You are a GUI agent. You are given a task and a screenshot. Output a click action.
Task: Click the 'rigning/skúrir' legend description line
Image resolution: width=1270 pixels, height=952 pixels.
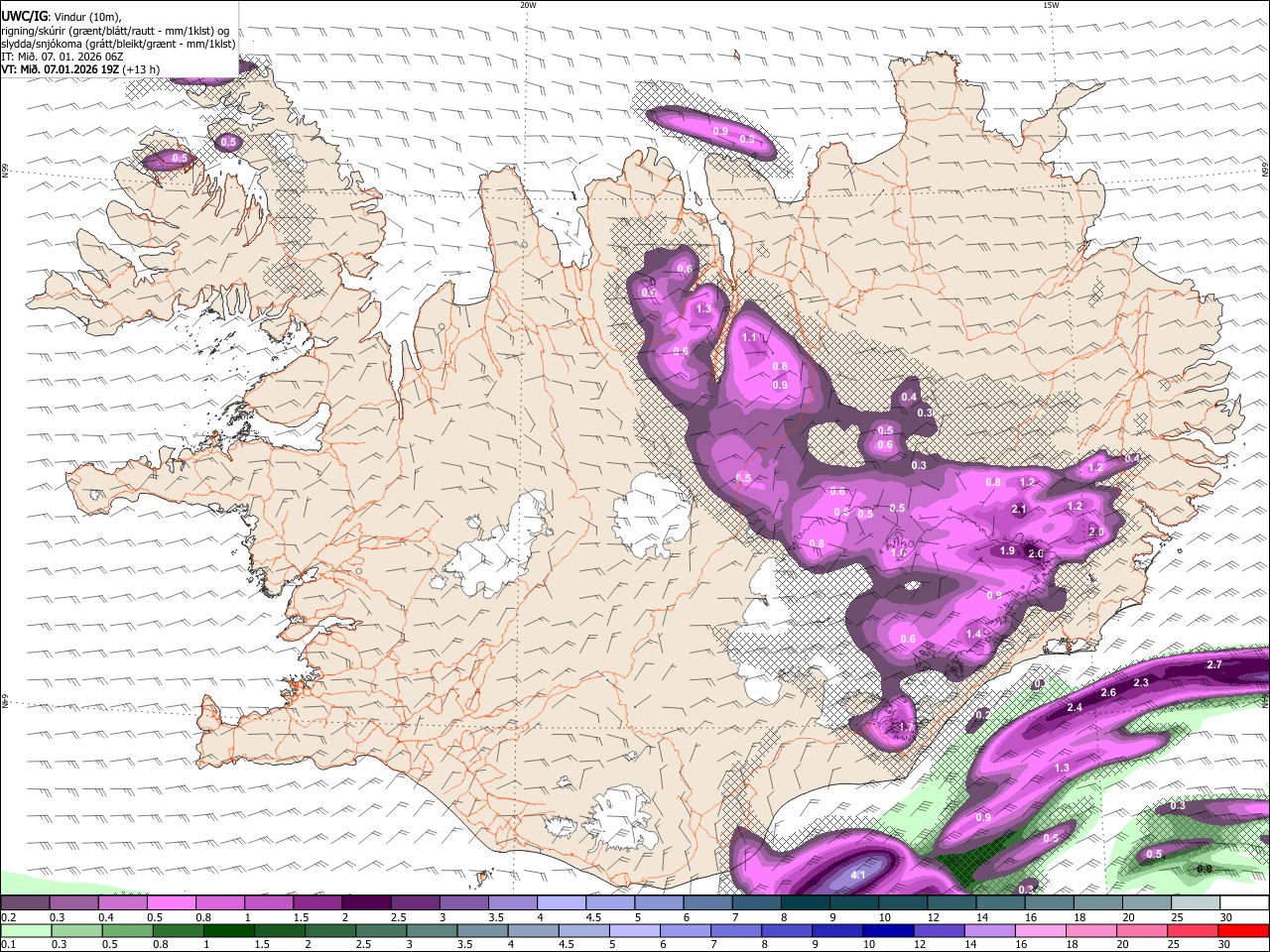(x=115, y=30)
